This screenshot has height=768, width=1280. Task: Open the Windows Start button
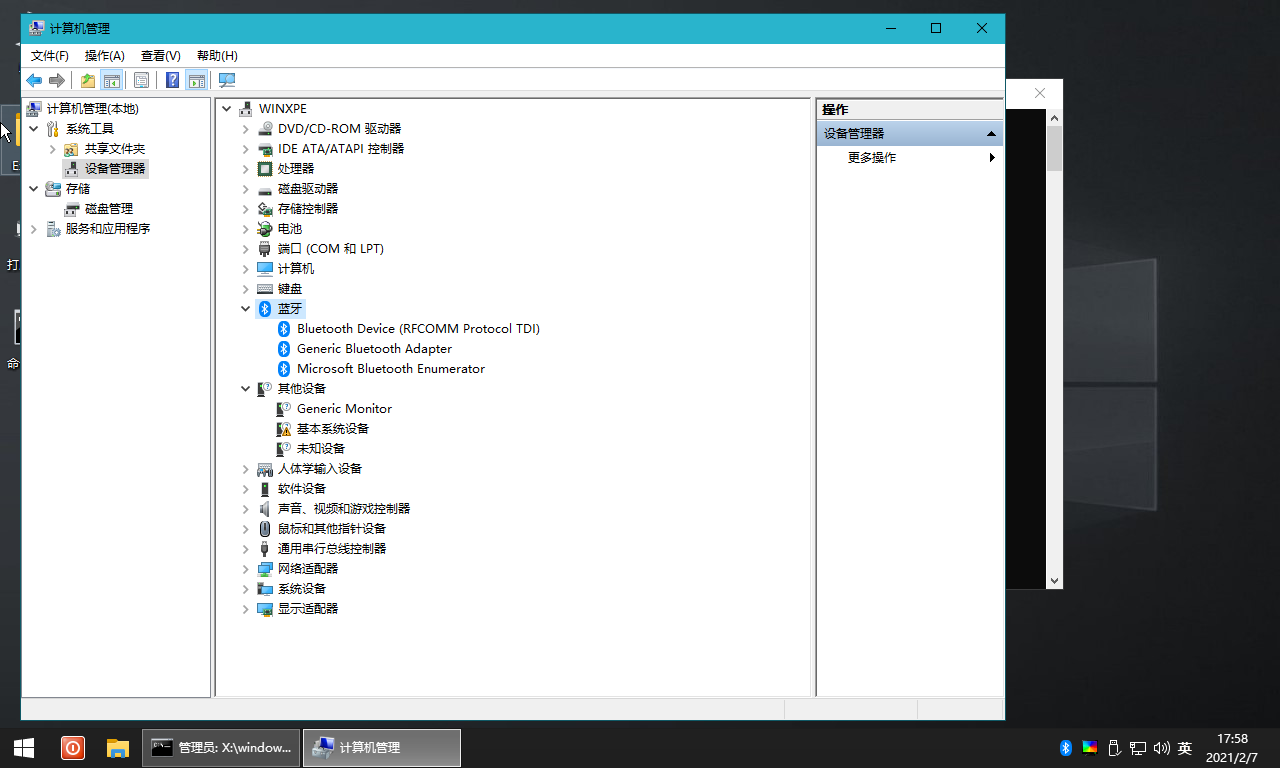(x=24, y=748)
